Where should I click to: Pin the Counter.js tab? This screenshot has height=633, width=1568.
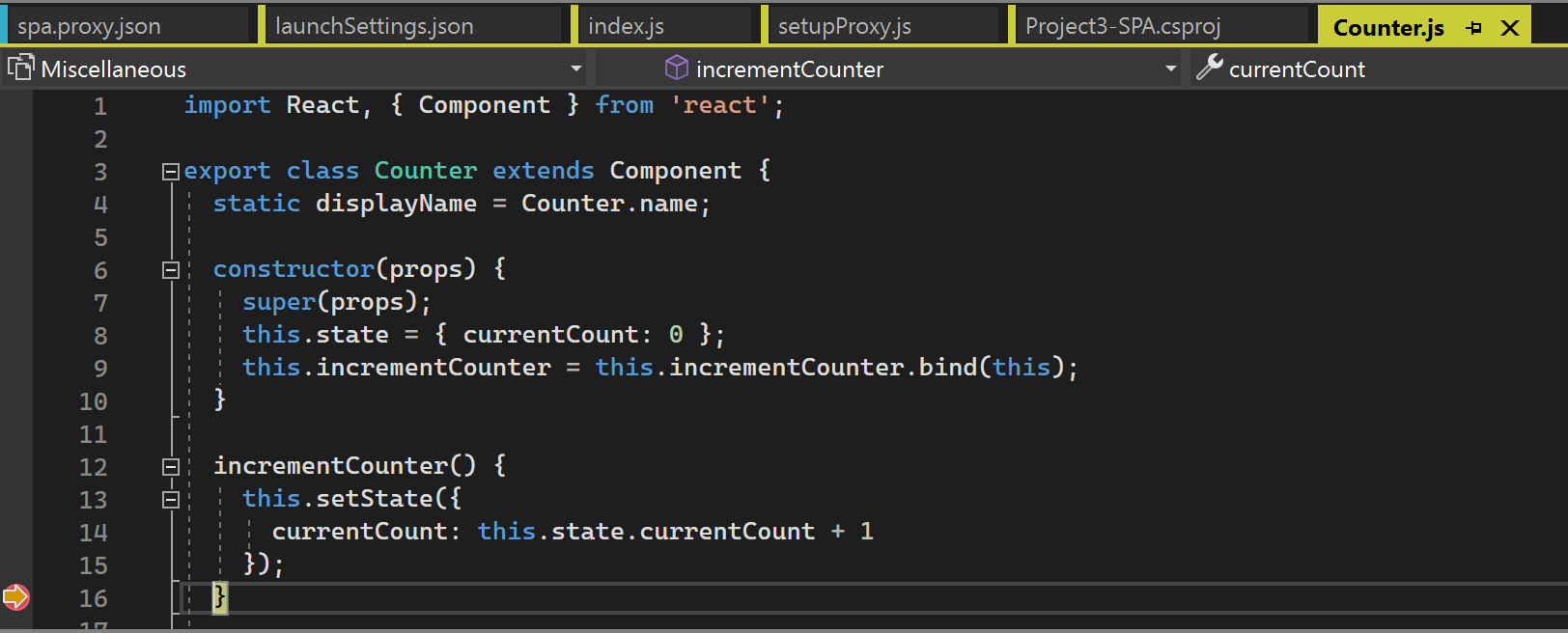click(x=1473, y=28)
